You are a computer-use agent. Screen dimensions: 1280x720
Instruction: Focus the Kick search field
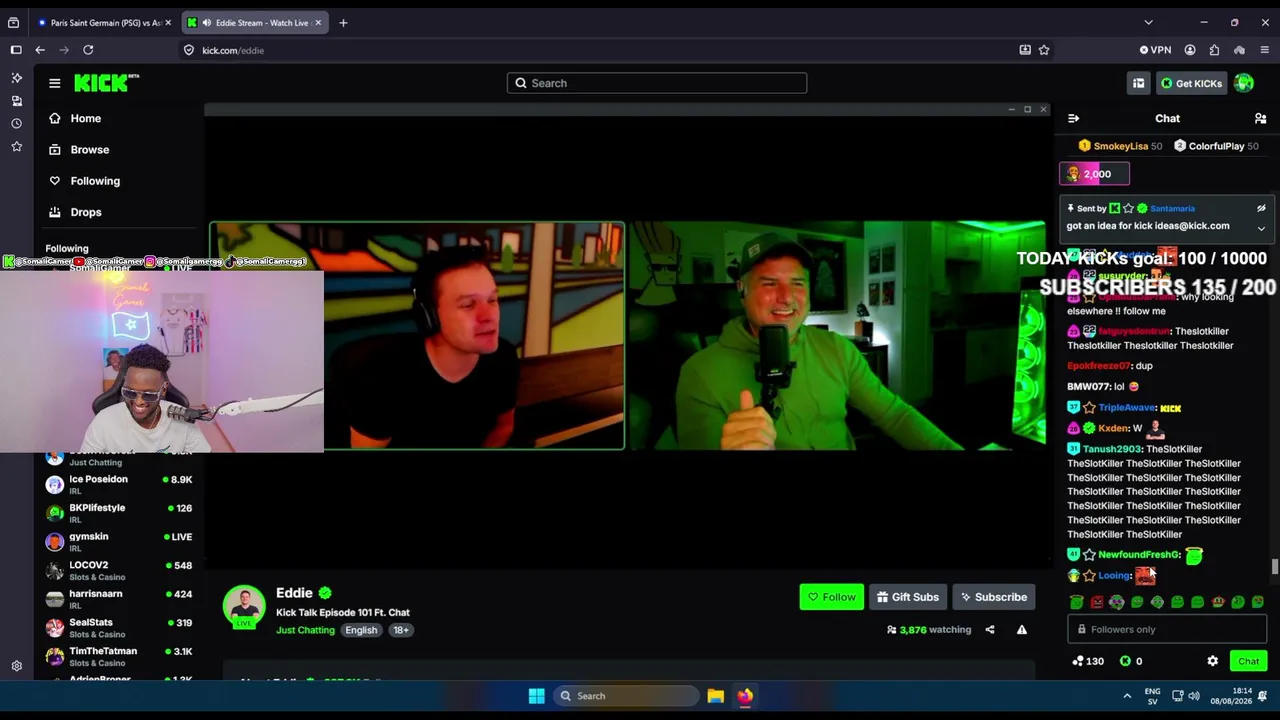point(657,83)
